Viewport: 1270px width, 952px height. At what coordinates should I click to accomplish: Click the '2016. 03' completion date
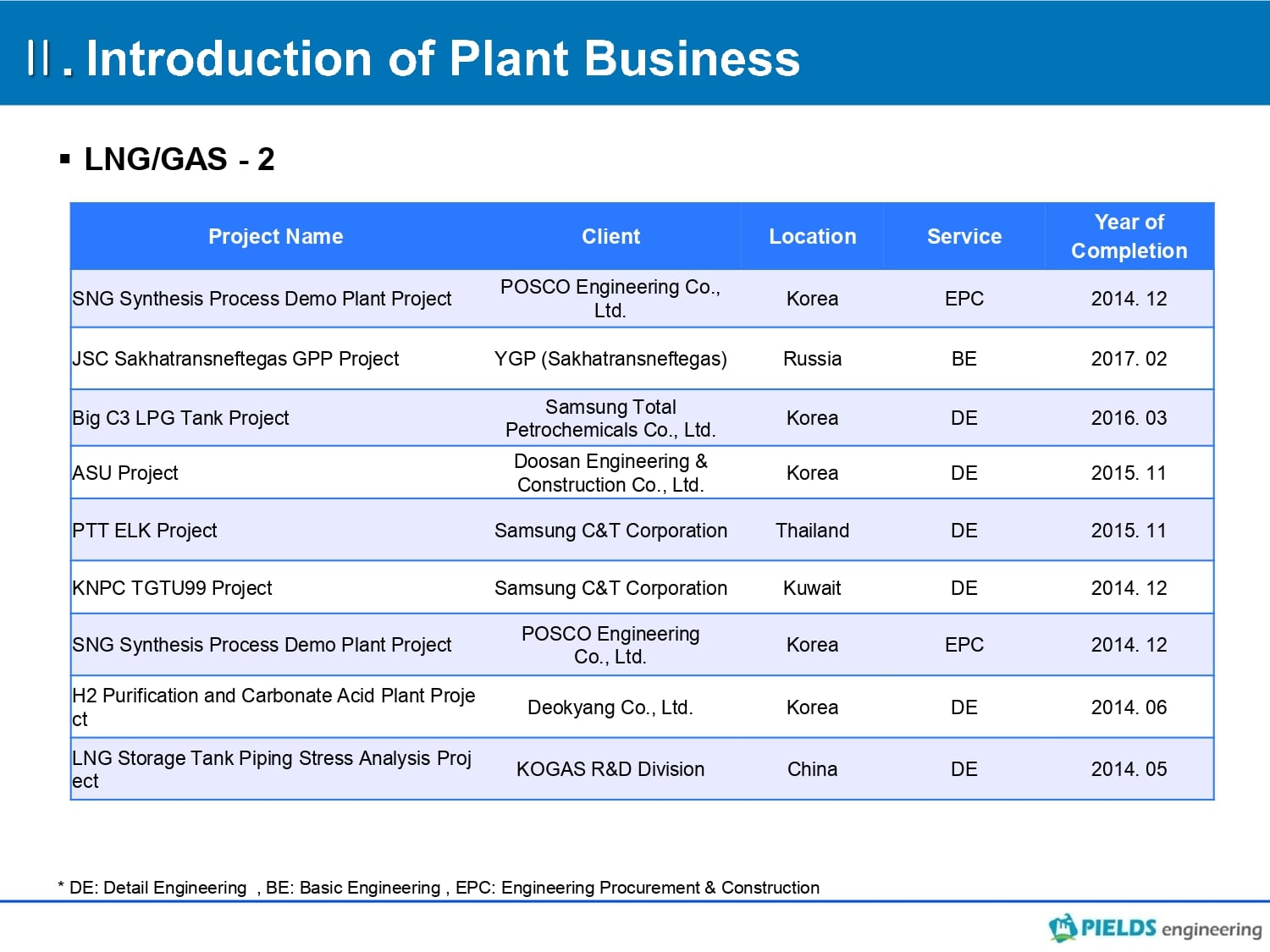click(x=1129, y=418)
